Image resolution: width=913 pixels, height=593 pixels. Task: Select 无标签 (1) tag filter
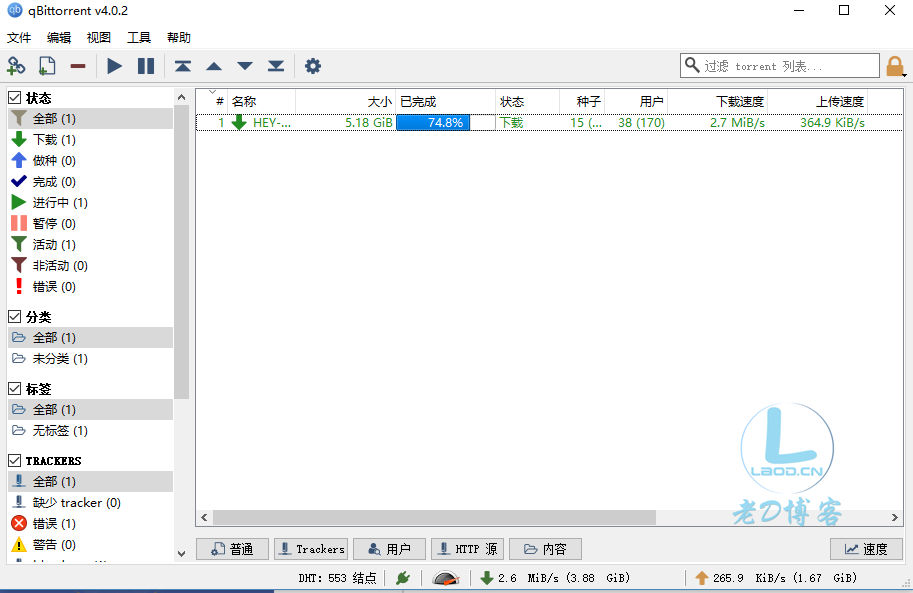[x=91, y=430]
